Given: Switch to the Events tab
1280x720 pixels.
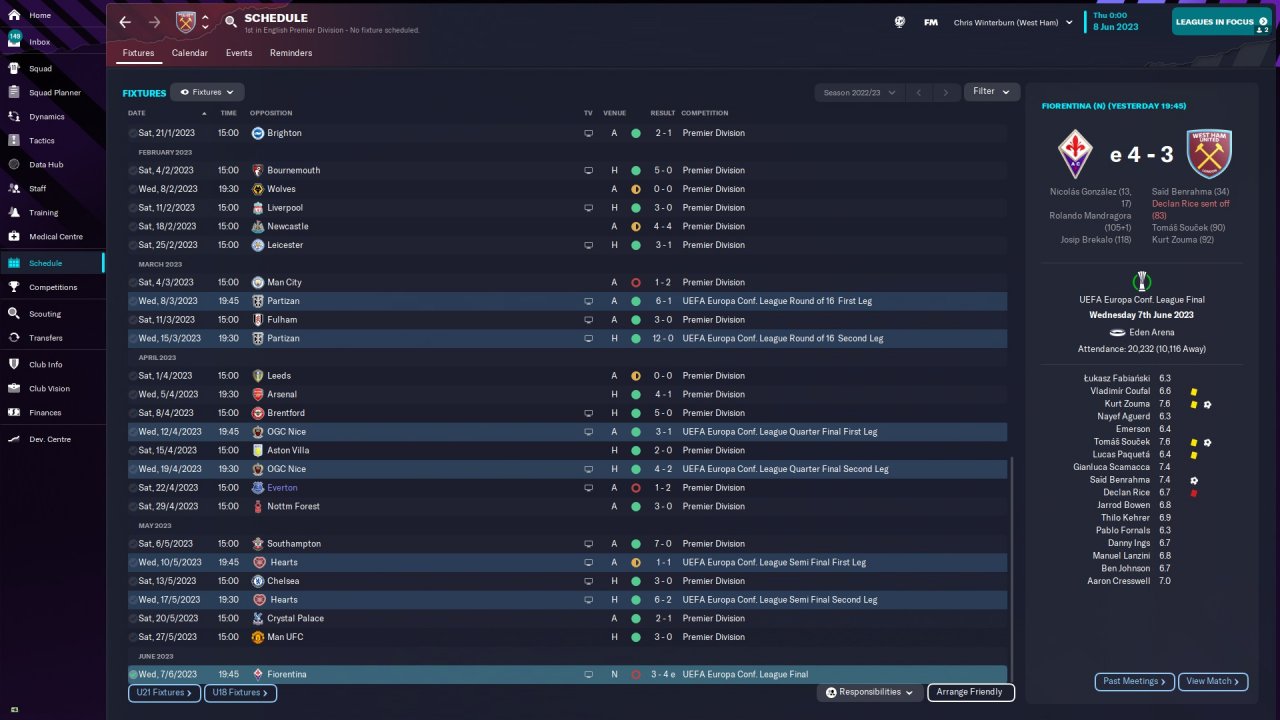Looking at the screenshot, I should tap(239, 53).
